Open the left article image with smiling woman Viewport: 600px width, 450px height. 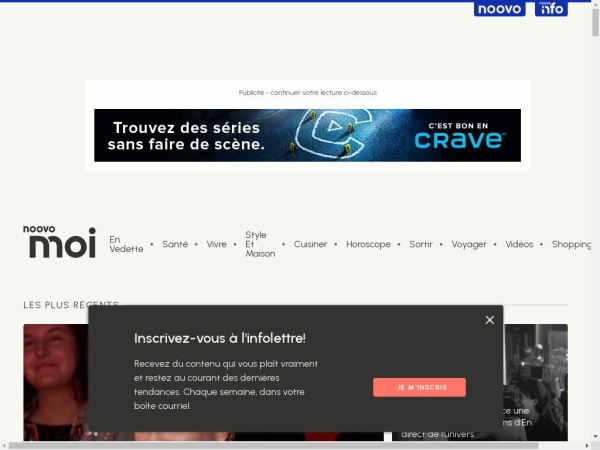tap(55, 382)
